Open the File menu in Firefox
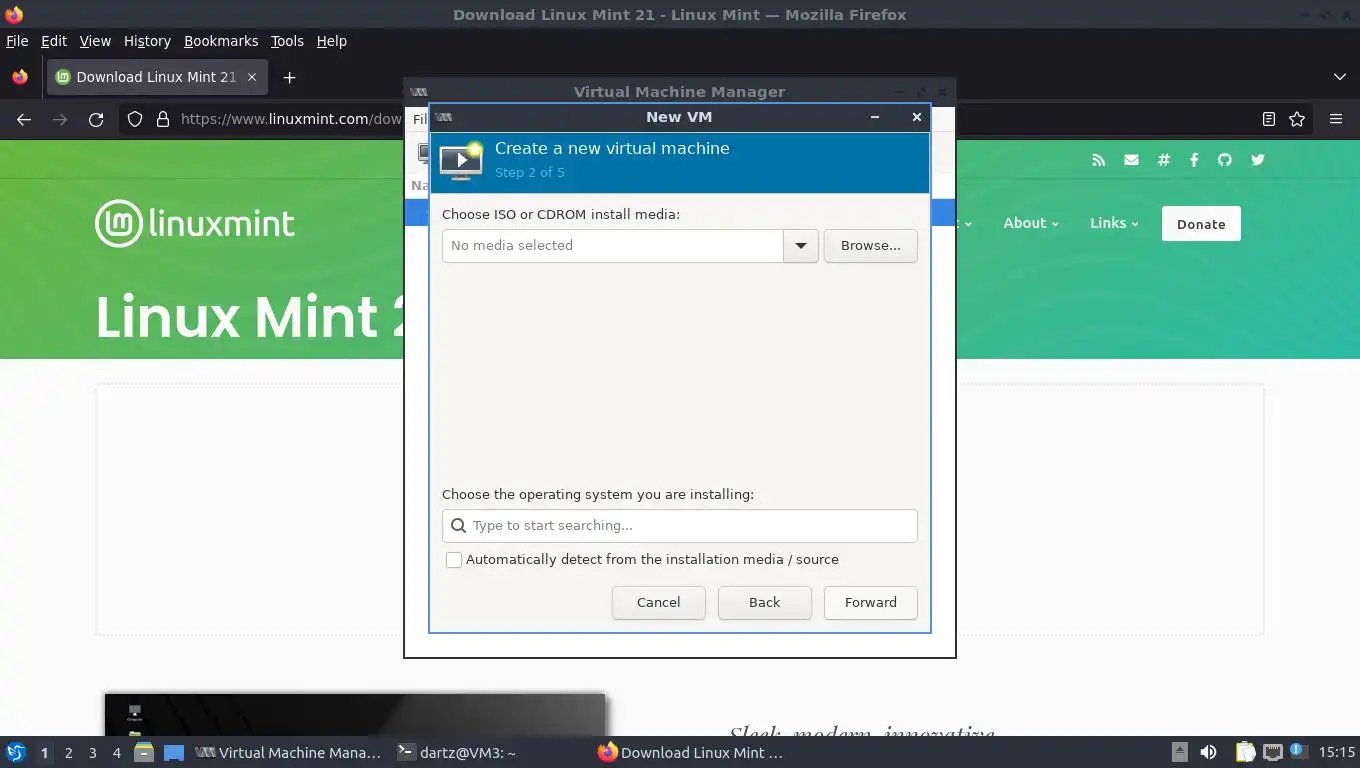The height and width of the screenshot is (768, 1360). point(17,41)
